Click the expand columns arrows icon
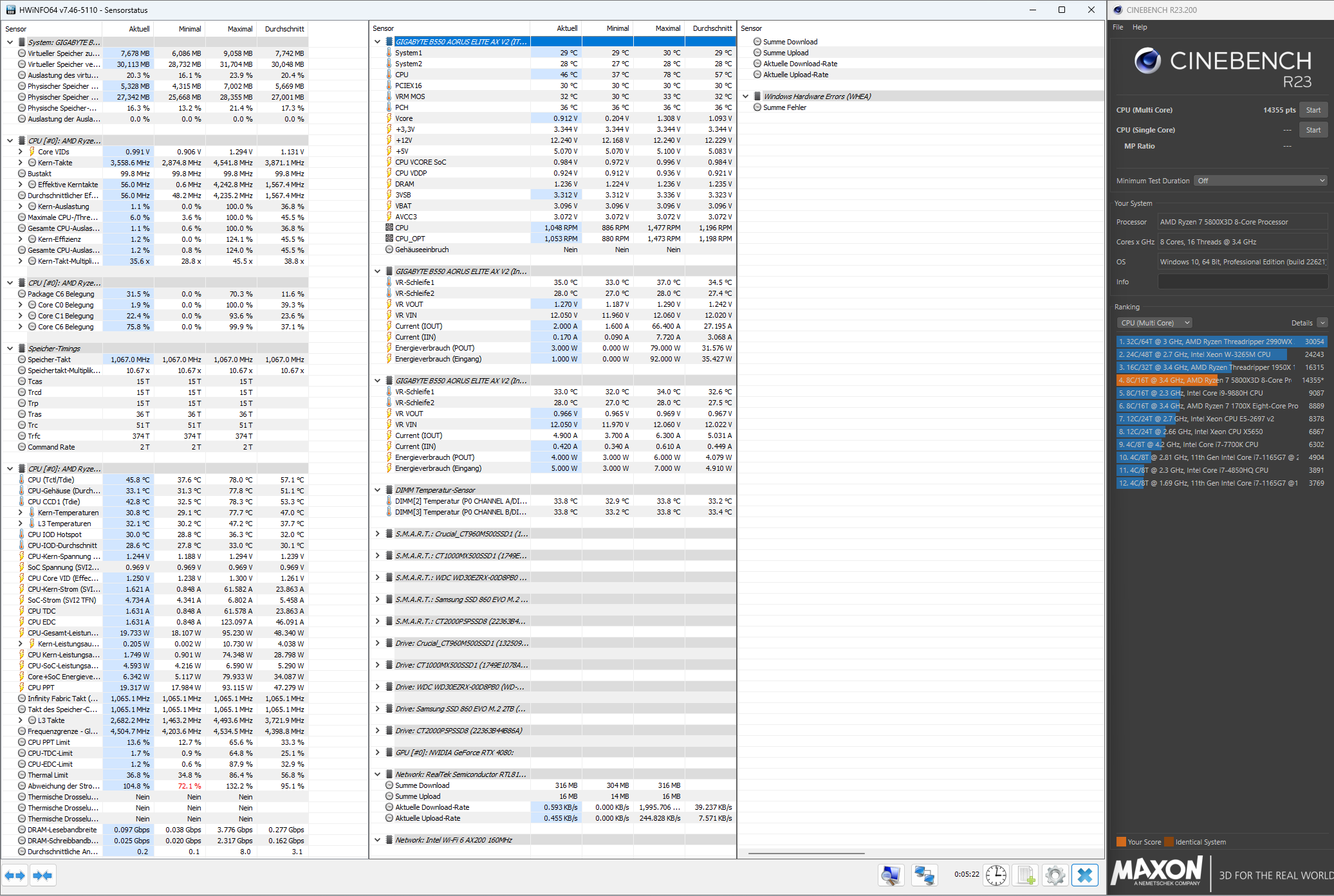Image resolution: width=1334 pixels, height=896 pixels. [x=15, y=875]
